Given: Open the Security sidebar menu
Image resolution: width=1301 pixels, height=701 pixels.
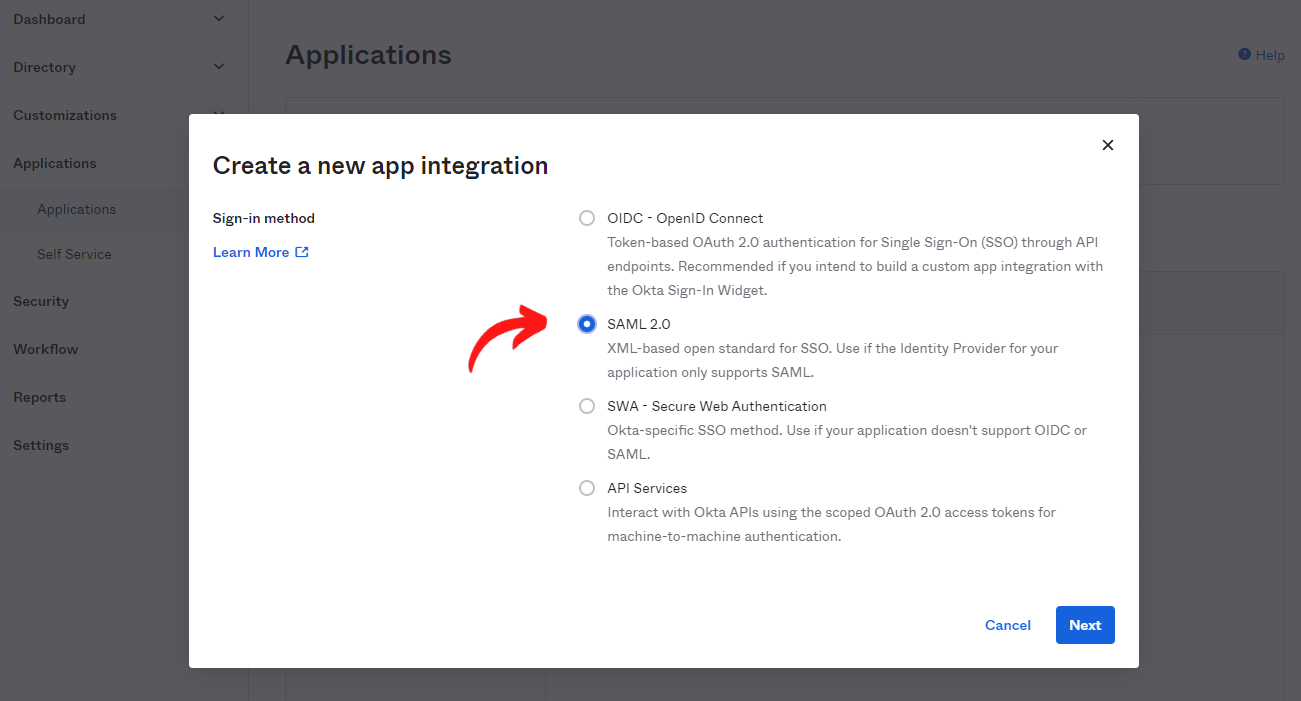Looking at the screenshot, I should click(41, 301).
